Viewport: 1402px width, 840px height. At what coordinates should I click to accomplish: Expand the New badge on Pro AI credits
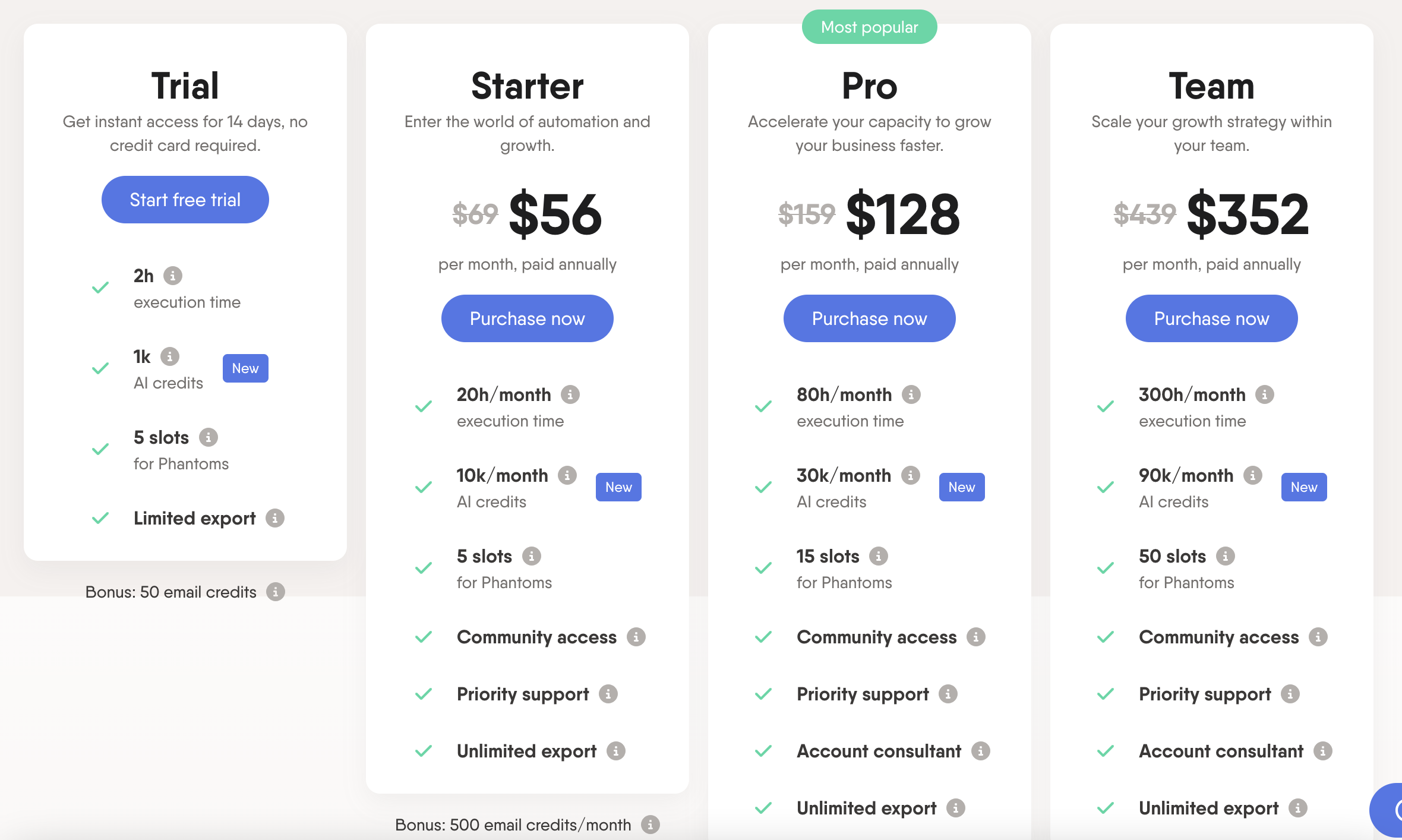point(960,487)
